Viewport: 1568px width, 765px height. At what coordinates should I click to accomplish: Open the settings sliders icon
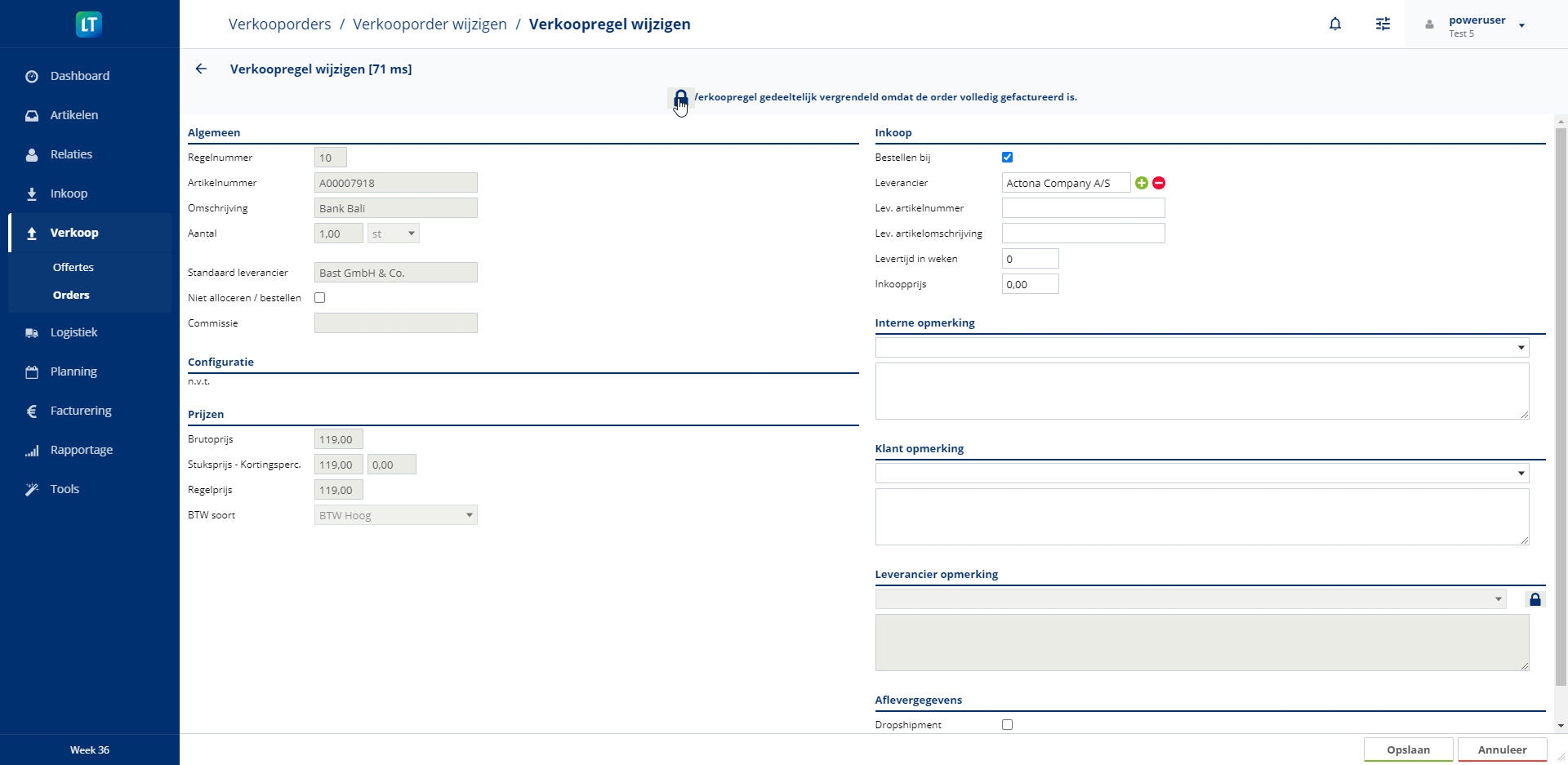coord(1383,24)
